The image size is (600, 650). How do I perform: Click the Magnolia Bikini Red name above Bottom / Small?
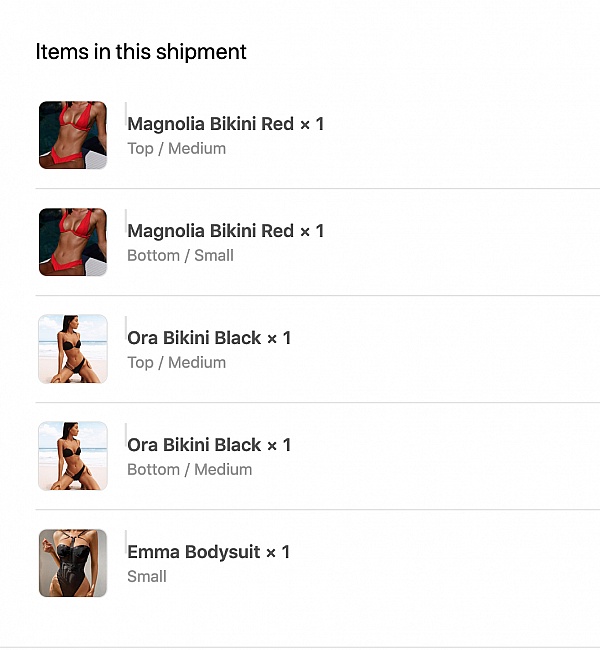211,231
